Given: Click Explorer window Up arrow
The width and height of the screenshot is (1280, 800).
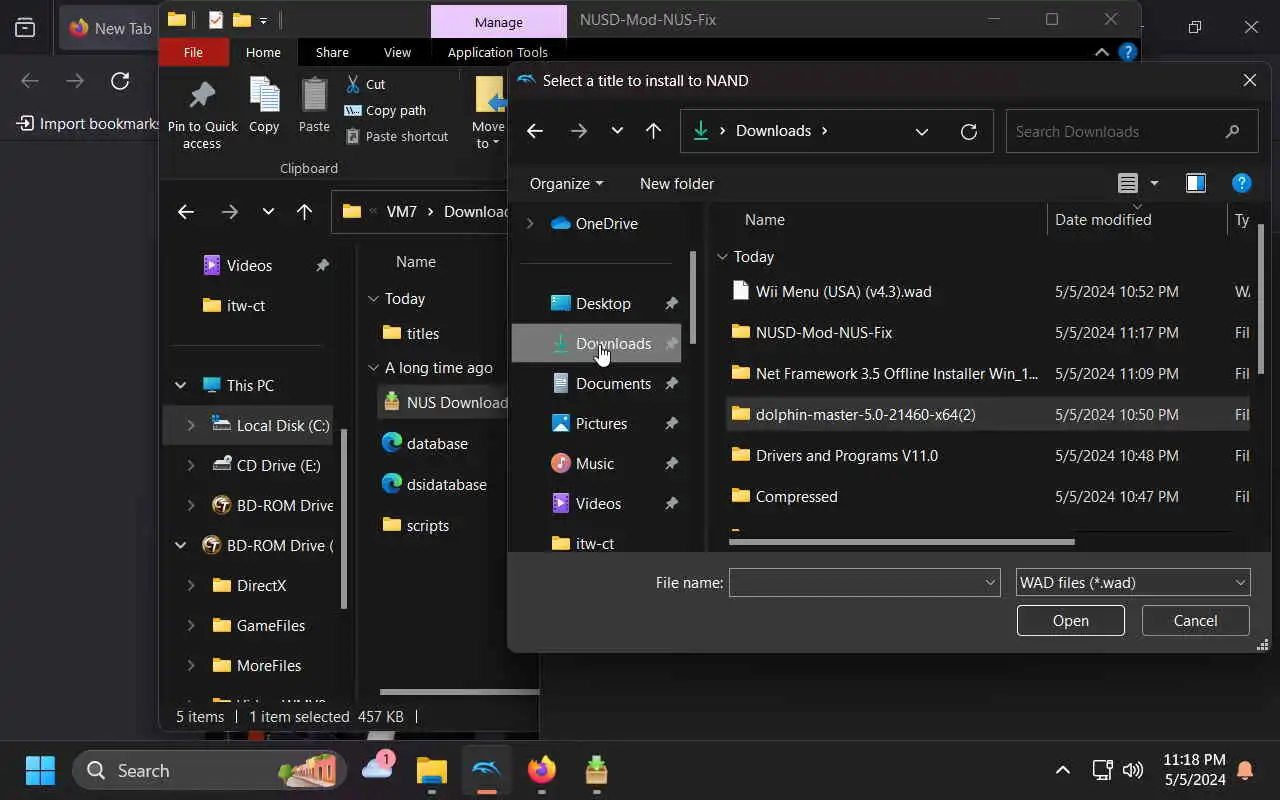Looking at the screenshot, I should 305,211.
